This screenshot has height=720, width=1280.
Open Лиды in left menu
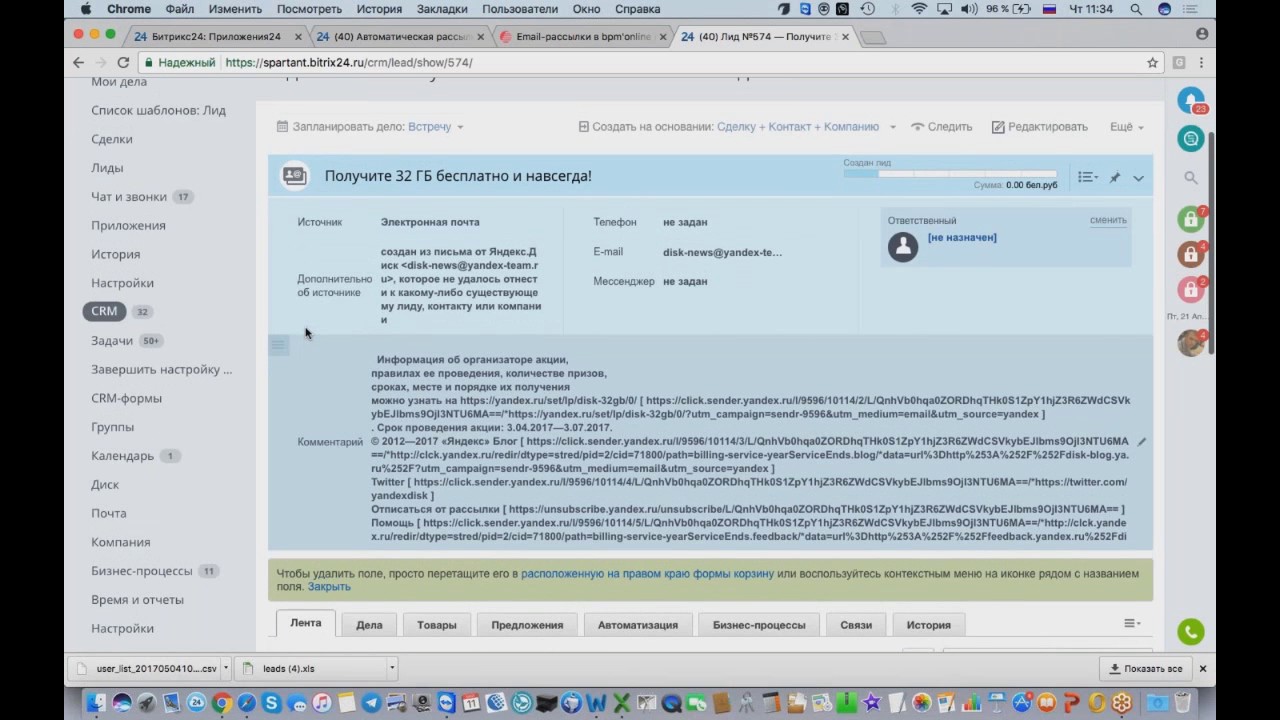point(107,168)
